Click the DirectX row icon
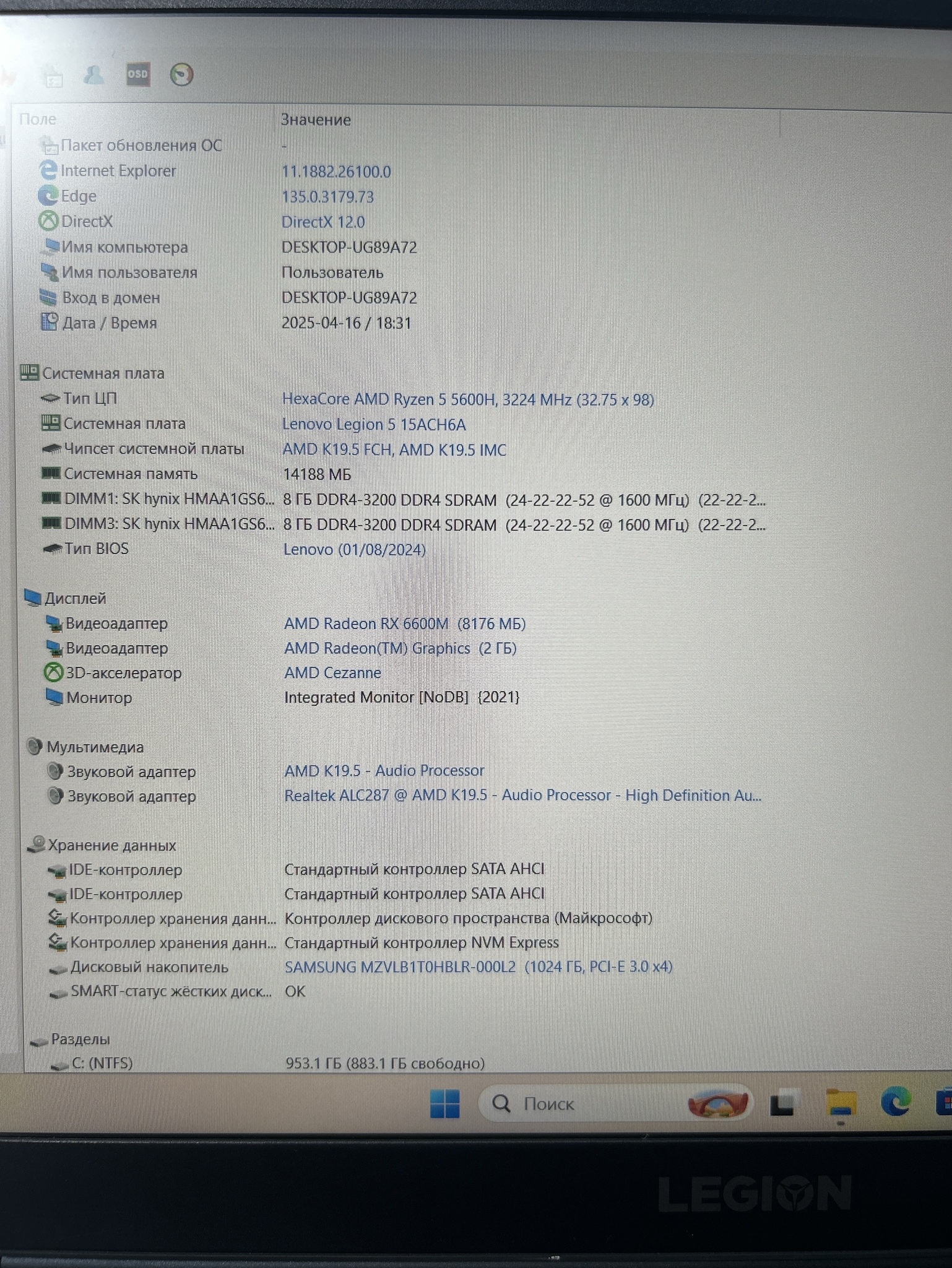 tap(48, 221)
